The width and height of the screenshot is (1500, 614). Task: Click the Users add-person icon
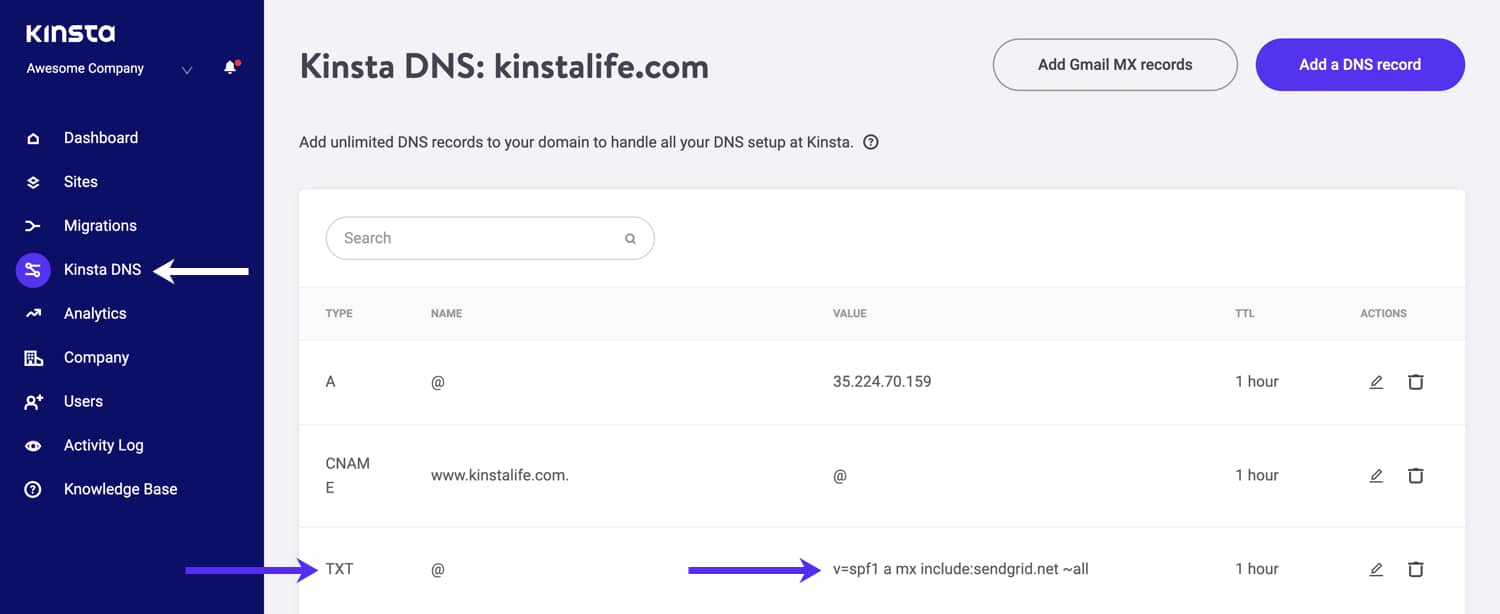click(x=33, y=402)
